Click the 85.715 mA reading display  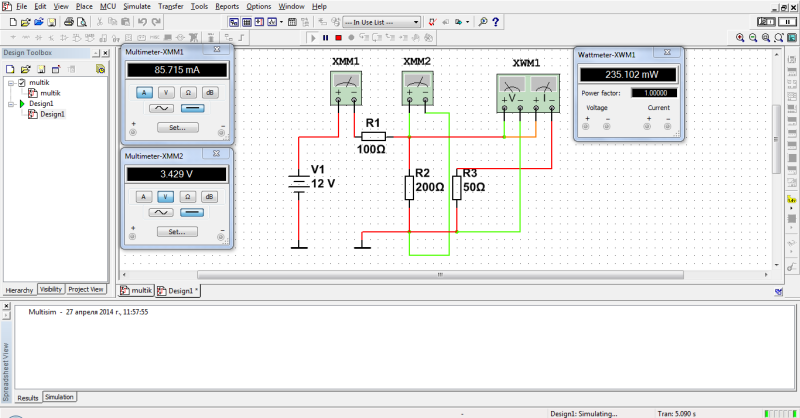177,70
